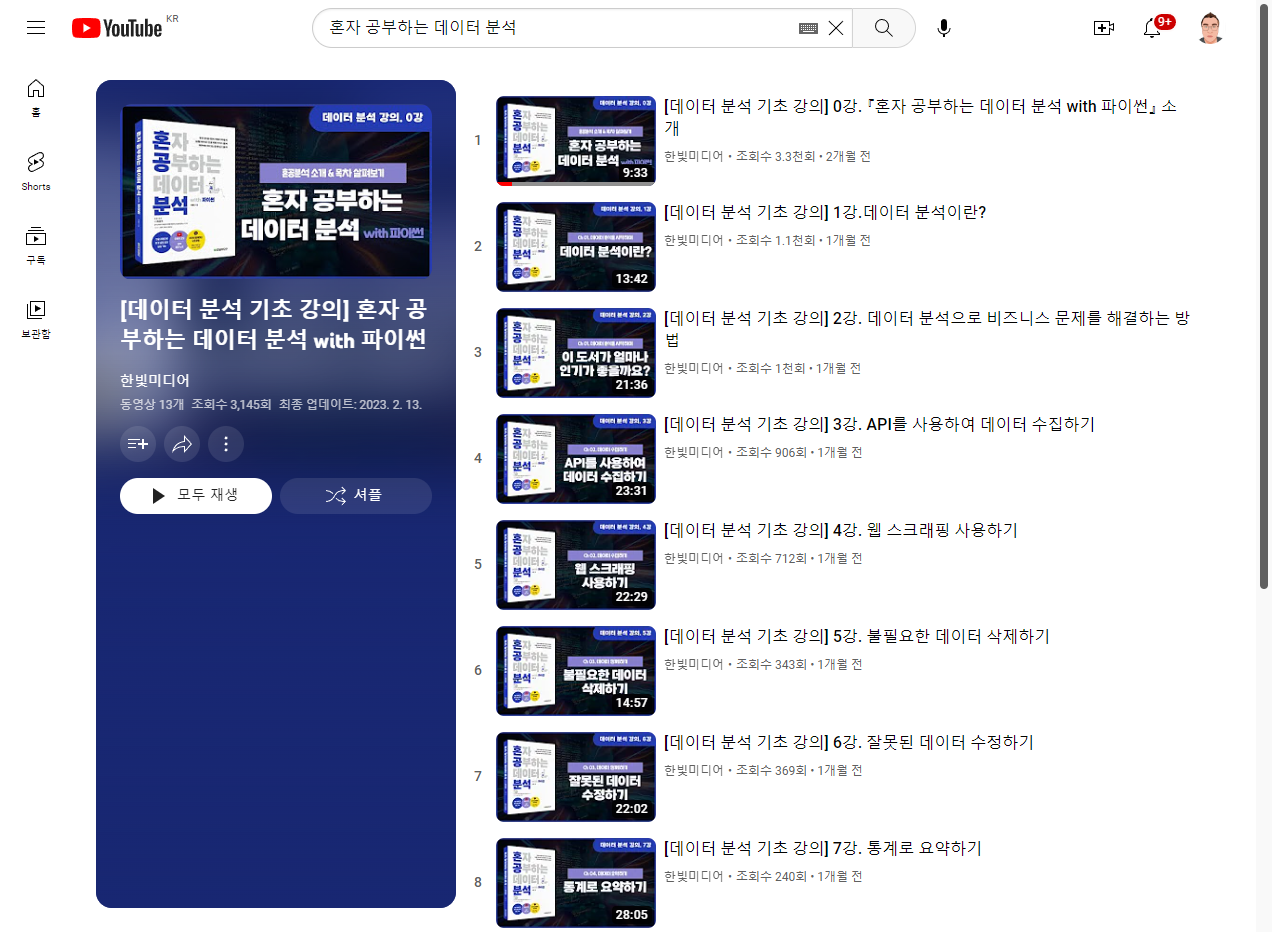Viewport: 1272px width, 932px height.
Task: Open Library in the sidebar
Action: 36,319
